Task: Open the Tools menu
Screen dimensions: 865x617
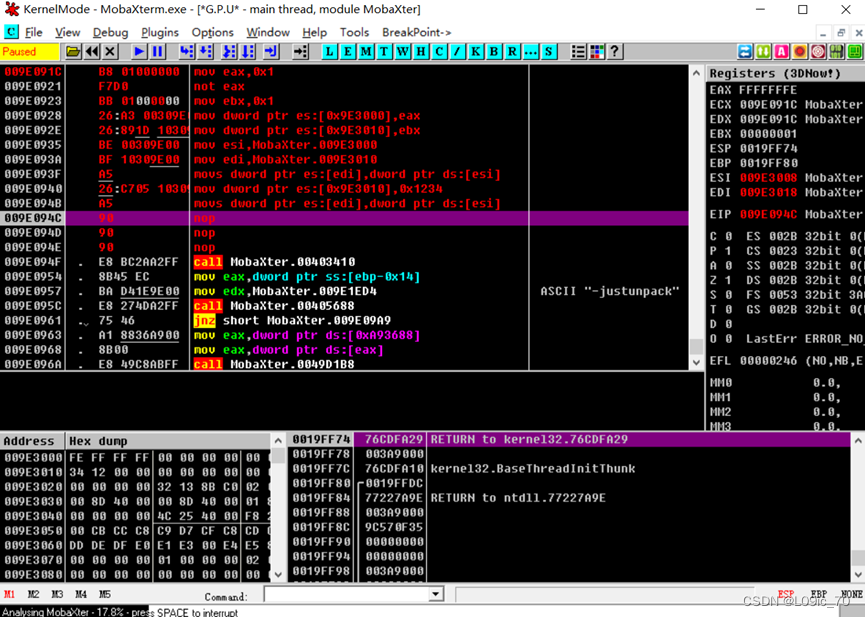Action: (x=354, y=33)
